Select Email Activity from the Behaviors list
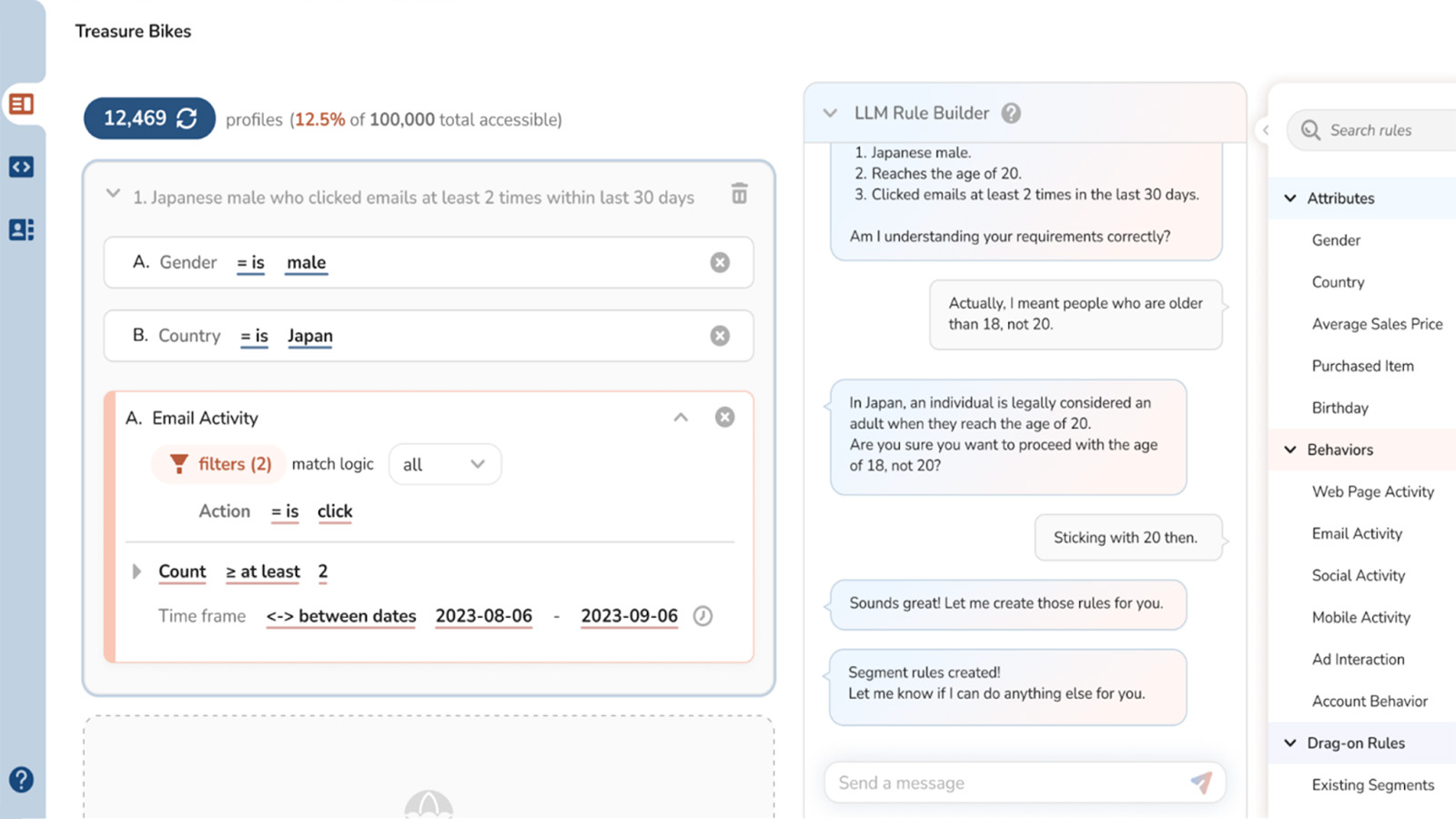Image resolution: width=1456 pixels, height=819 pixels. coord(1357,533)
